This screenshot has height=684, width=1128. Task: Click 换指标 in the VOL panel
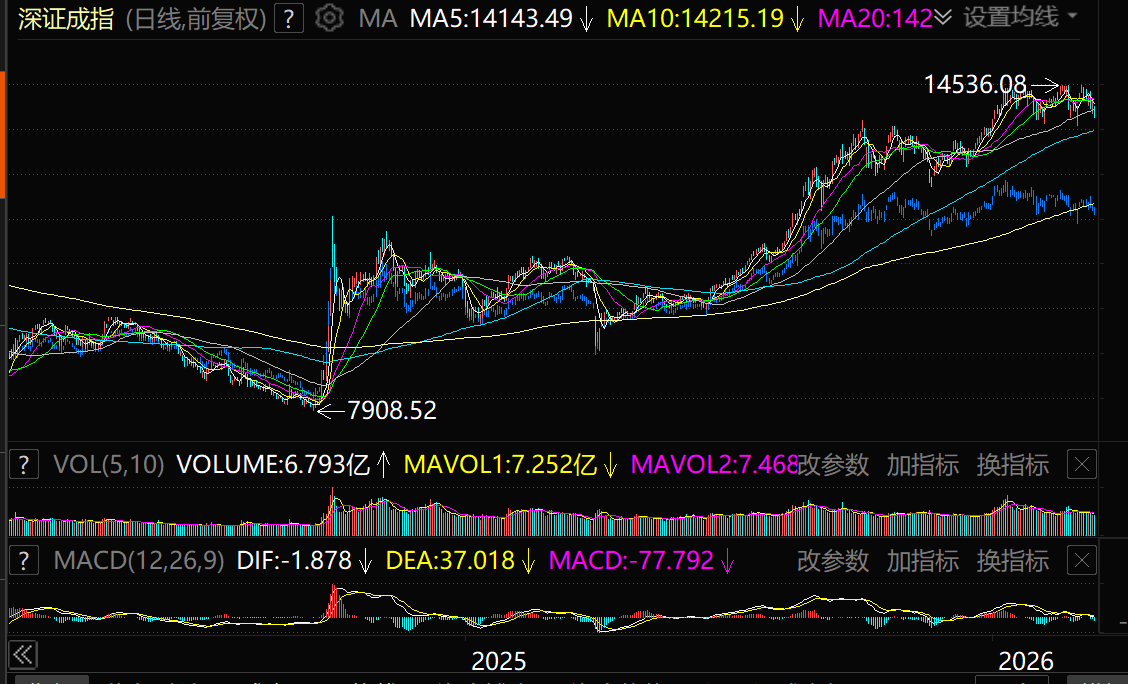(x=1013, y=464)
